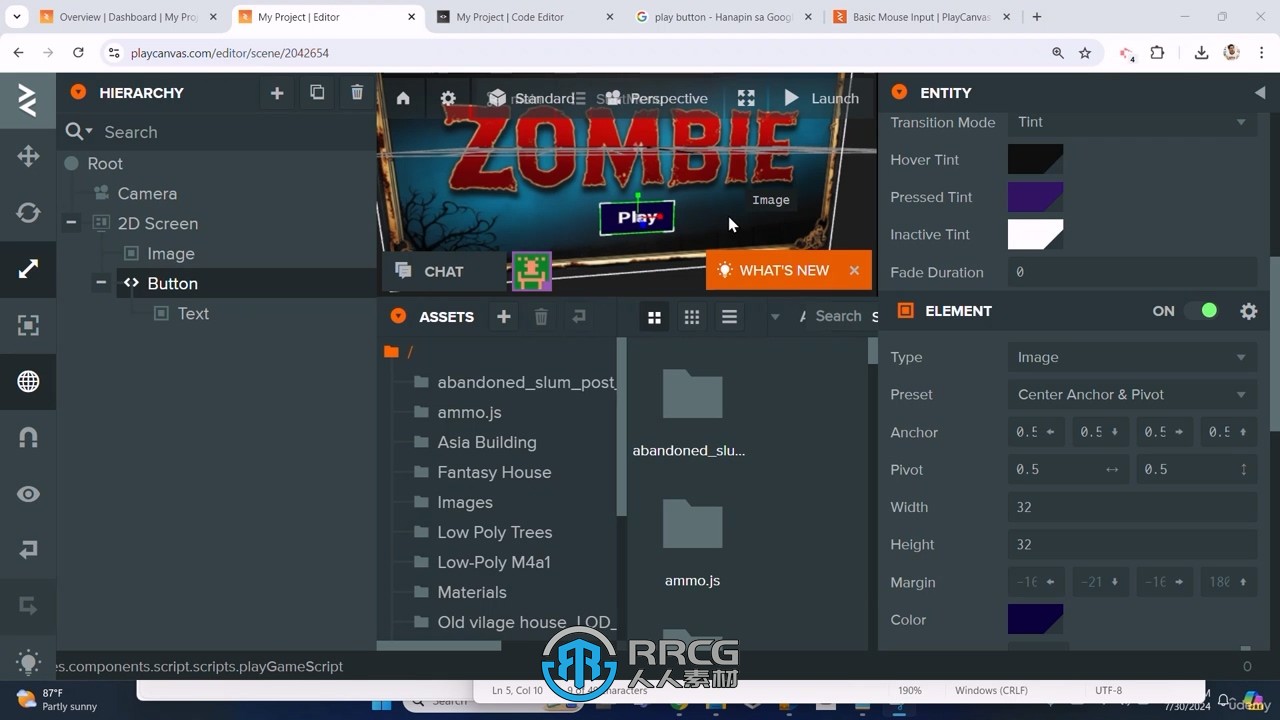Screen dimensions: 1280x720
Task: Open the Fantasy House folder
Action: (x=494, y=472)
